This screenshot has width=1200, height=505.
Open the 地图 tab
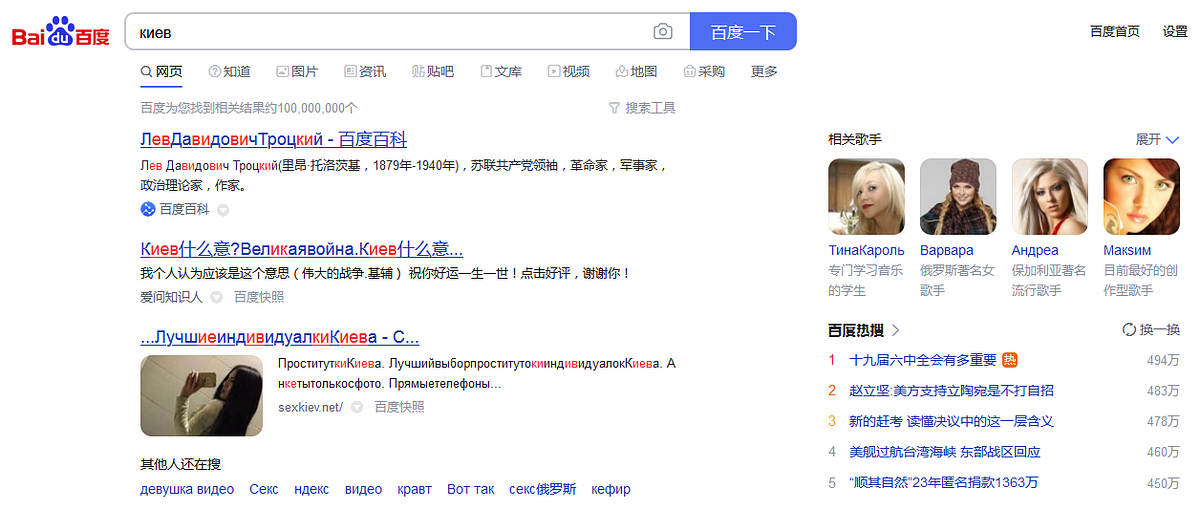click(x=637, y=72)
